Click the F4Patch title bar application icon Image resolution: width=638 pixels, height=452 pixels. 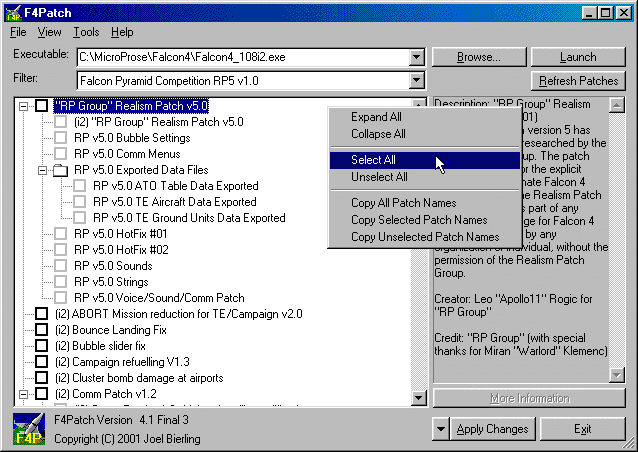click(12, 12)
